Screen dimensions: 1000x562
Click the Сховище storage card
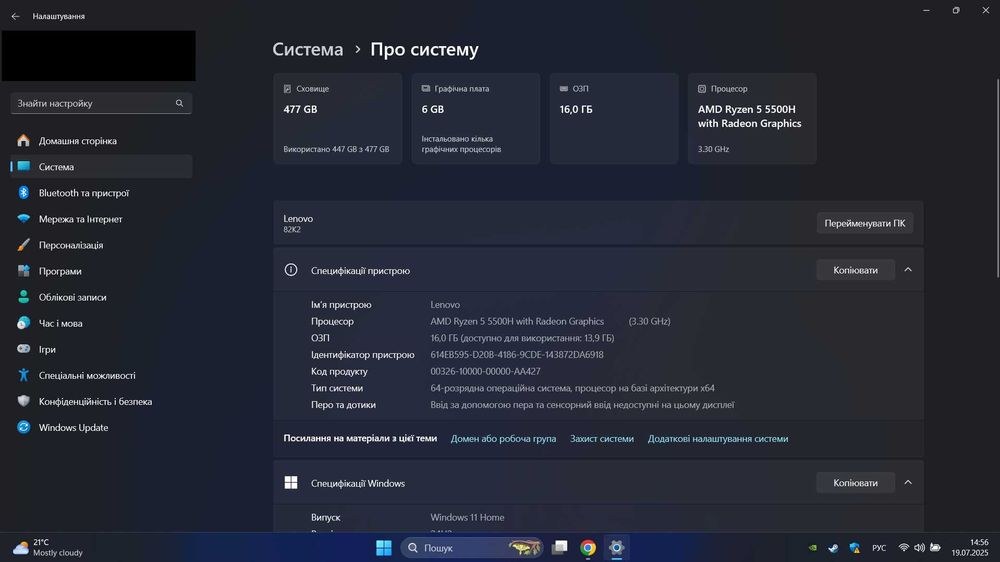click(338, 119)
